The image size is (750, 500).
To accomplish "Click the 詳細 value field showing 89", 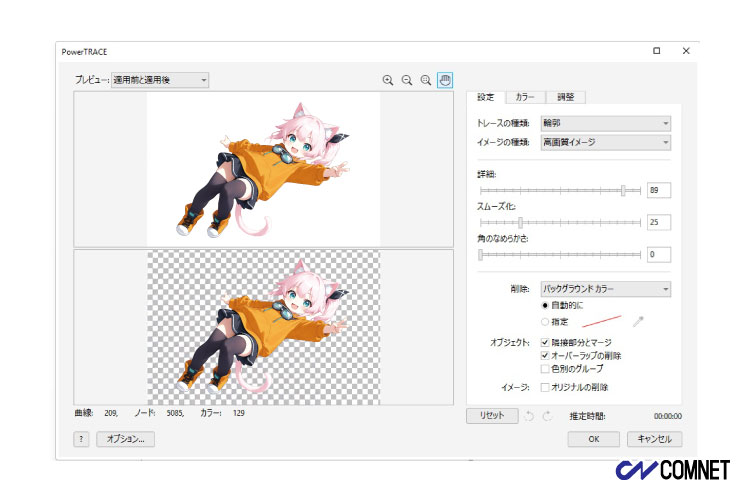I will 659,190.
